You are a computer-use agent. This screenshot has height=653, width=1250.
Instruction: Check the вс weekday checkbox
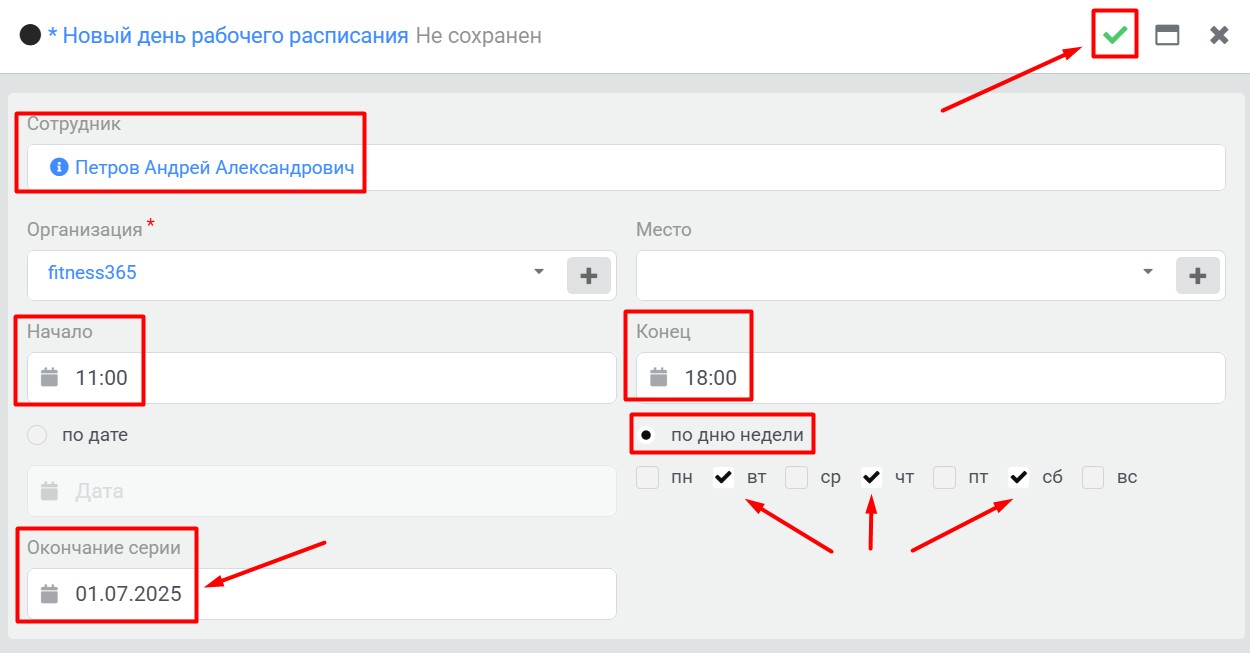(x=1093, y=477)
